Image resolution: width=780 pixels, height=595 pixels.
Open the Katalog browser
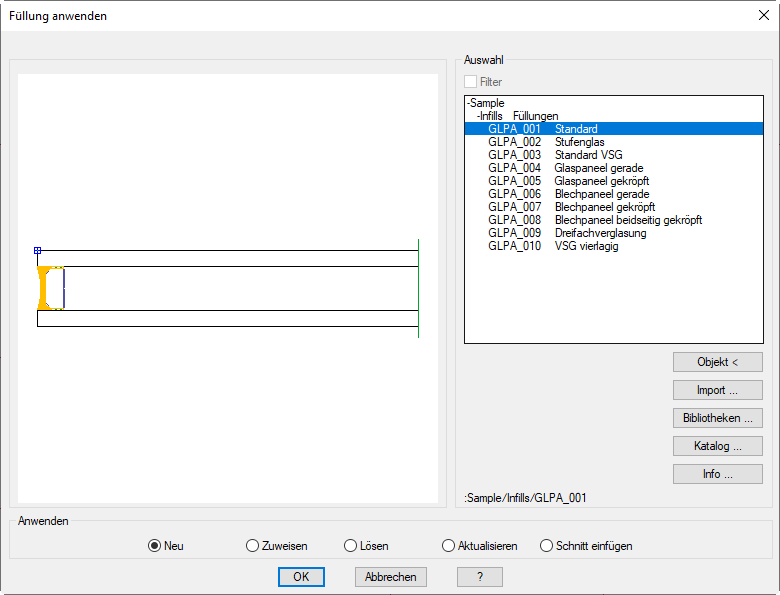717,446
